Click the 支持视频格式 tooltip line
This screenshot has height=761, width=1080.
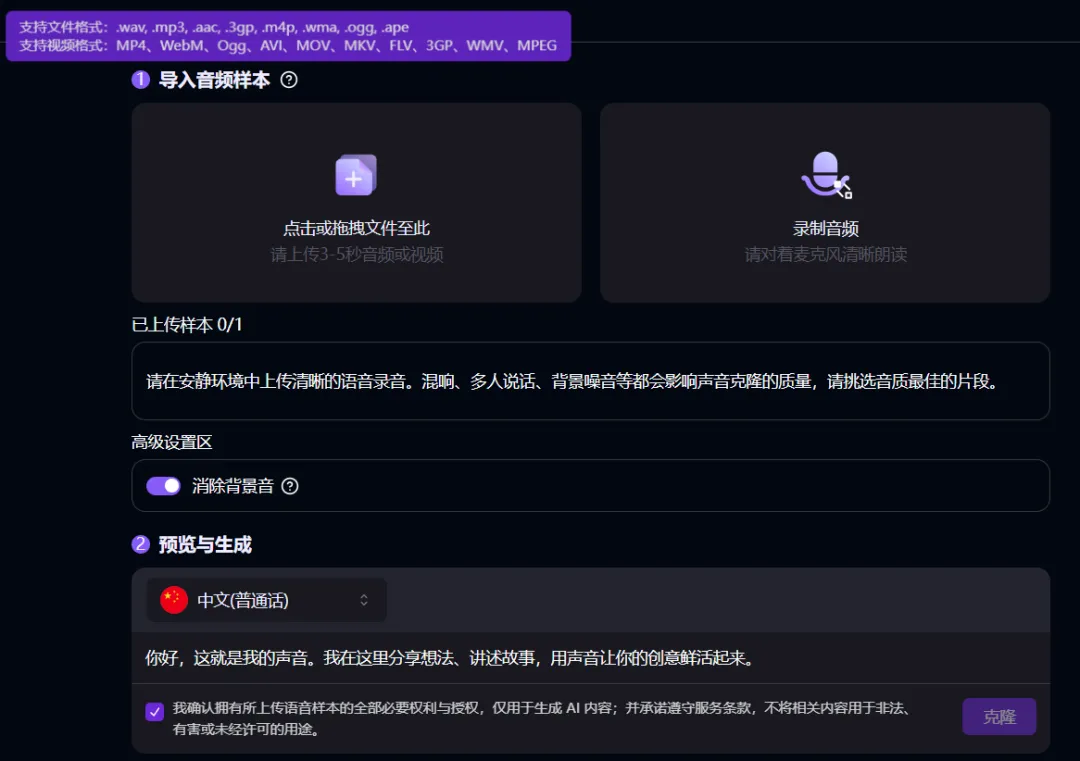tap(288, 45)
